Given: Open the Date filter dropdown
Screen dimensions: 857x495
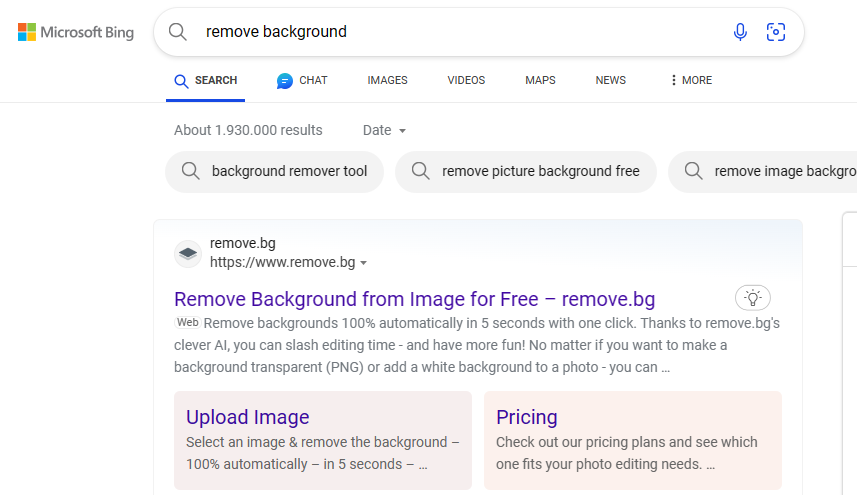Looking at the screenshot, I should (x=384, y=130).
